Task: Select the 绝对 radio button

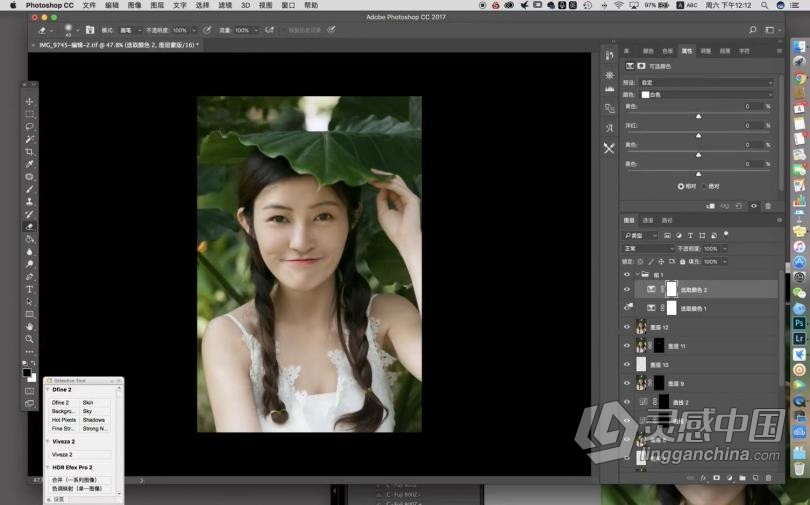Action: pyautogui.click(x=705, y=186)
